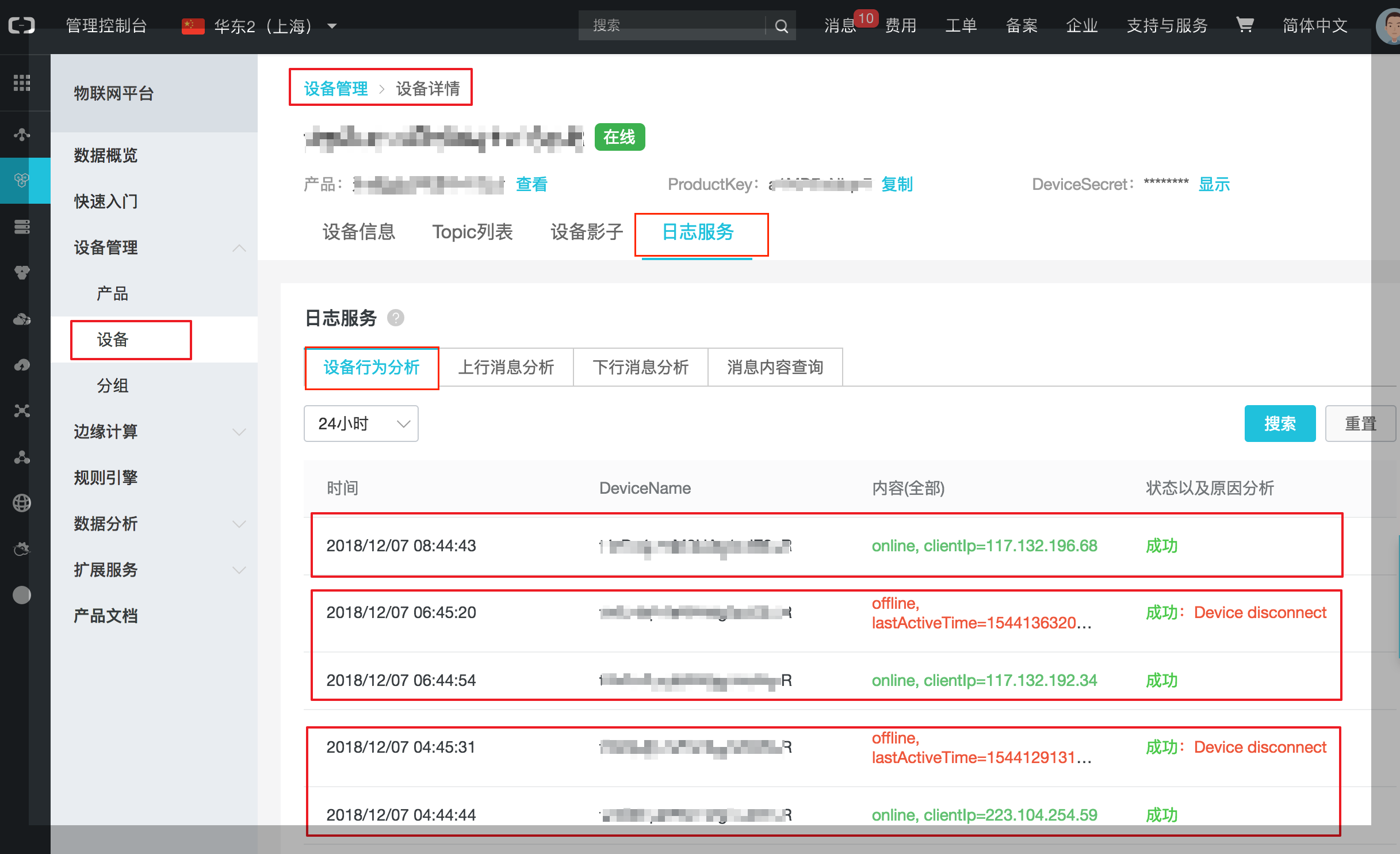Click the search magnifier icon
The height and width of the screenshot is (854, 1400).
781,26
